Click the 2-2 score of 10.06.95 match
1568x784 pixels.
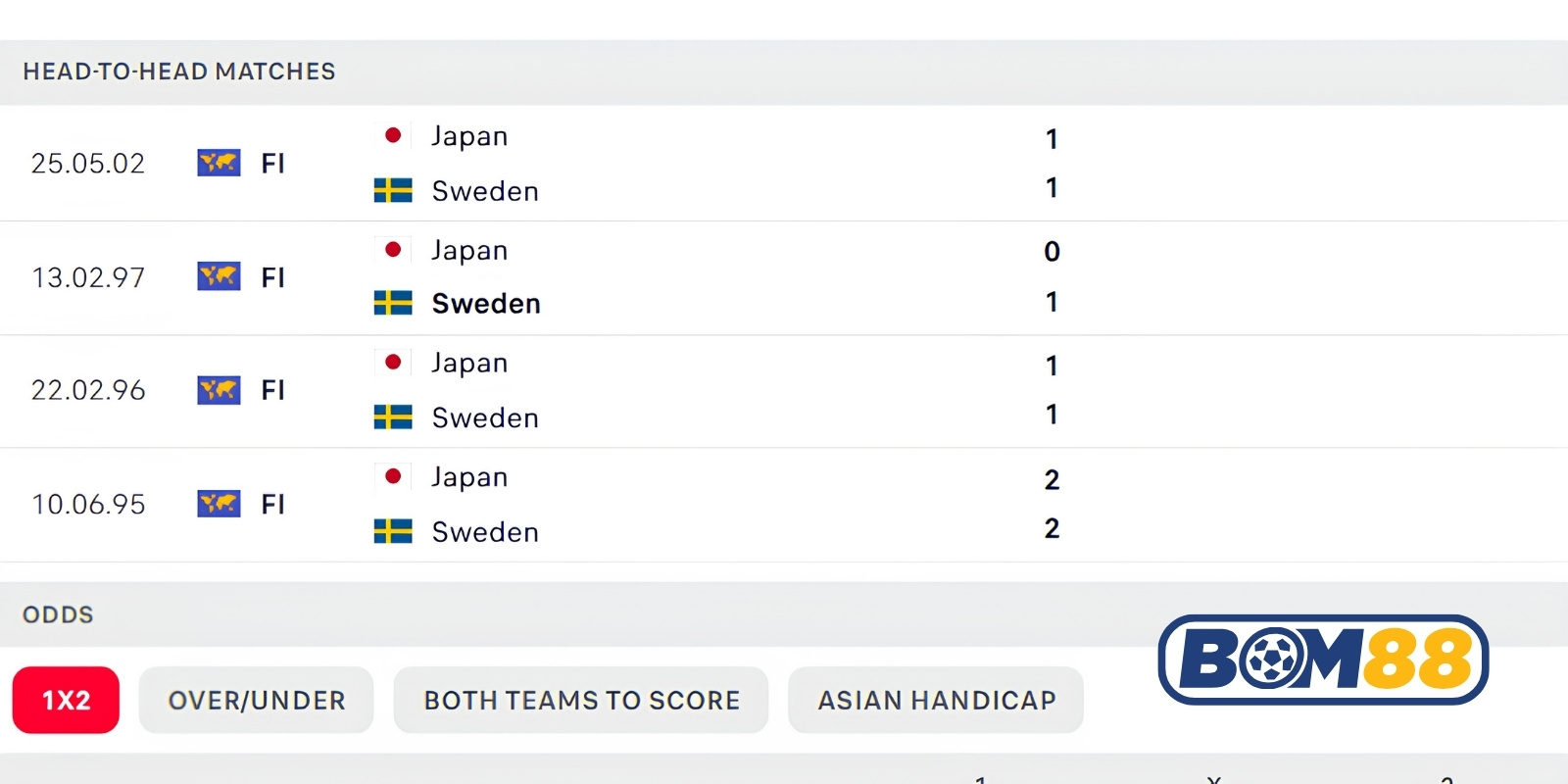point(1052,504)
